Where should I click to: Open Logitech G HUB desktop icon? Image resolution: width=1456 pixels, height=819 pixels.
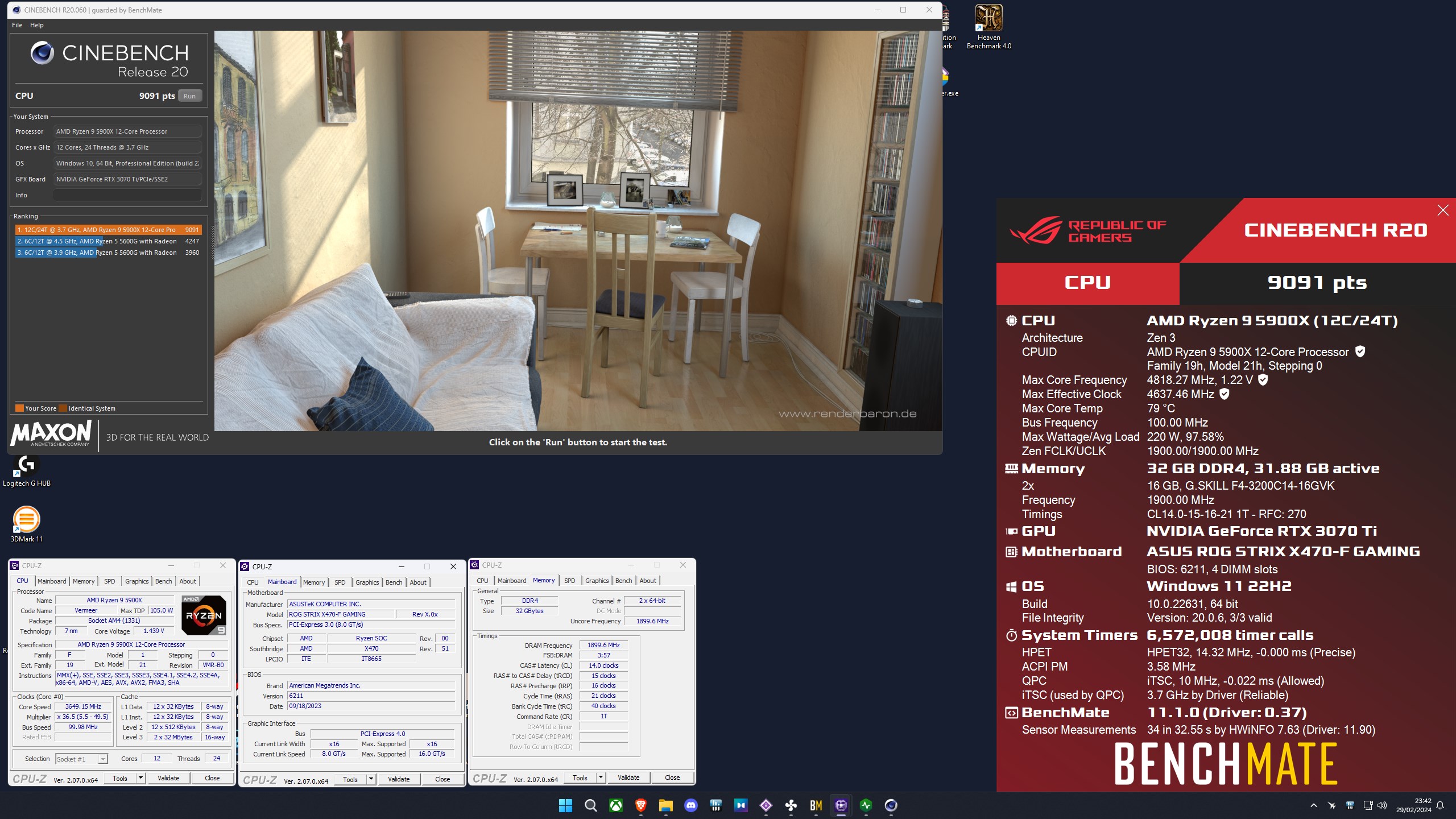coord(26,471)
